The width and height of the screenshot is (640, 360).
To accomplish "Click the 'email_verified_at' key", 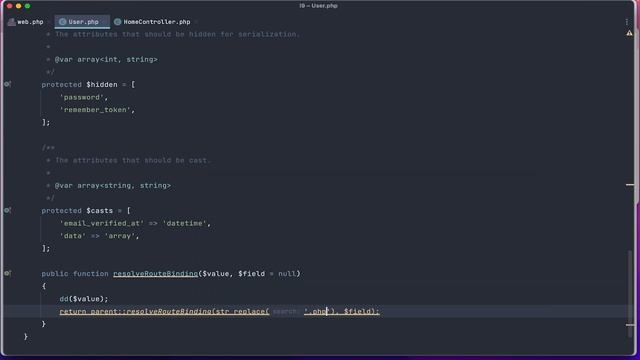I will pyautogui.click(x=102, y=223).
